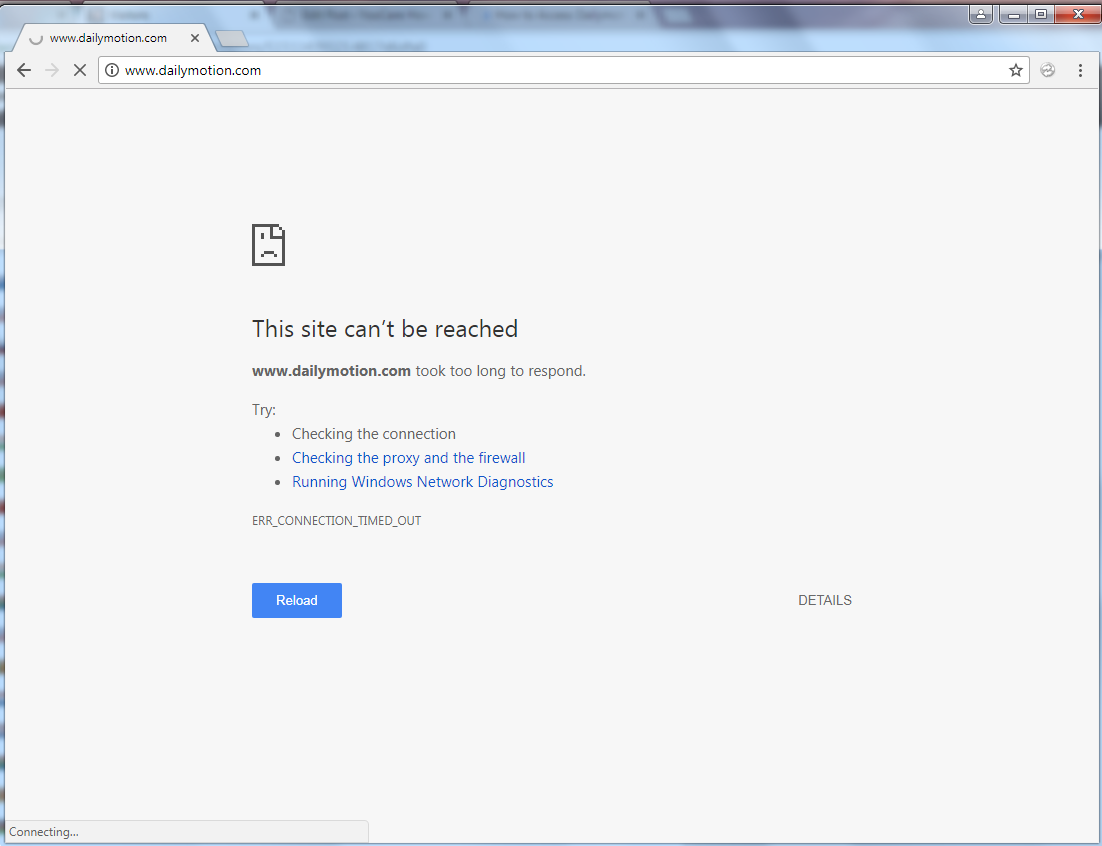1102x846 pixels.
Task: Click the ERR_CONNECTION_TIMED_OUT error code text
Action: coord(337,521)
